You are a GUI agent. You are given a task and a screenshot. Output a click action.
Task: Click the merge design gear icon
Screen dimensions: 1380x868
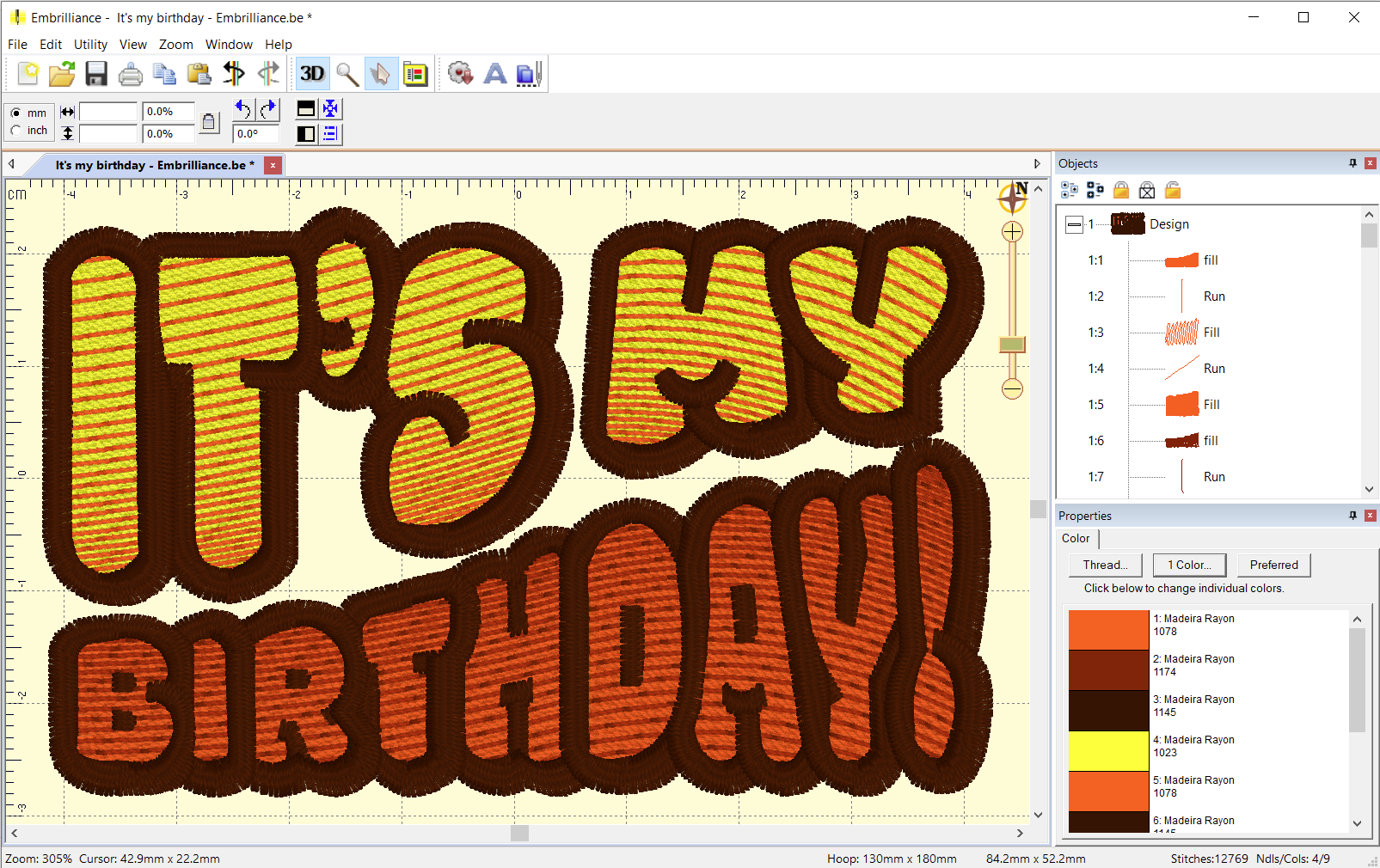pos(461,74)
